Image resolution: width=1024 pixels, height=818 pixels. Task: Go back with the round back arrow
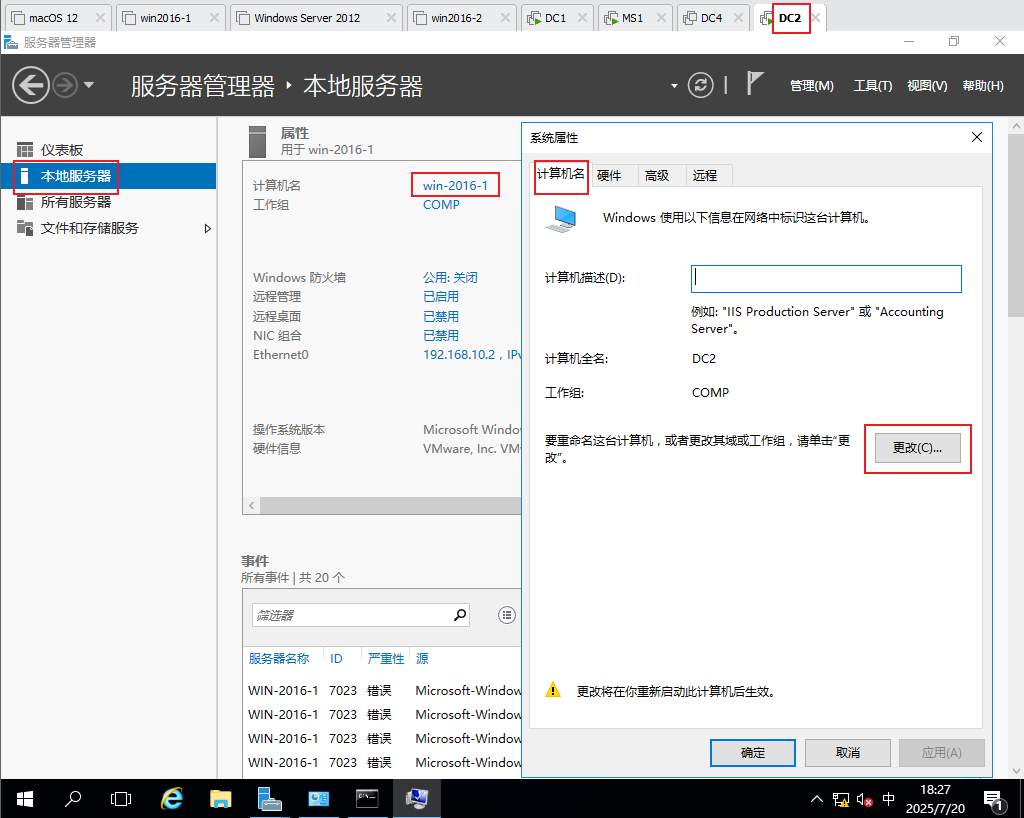pos(31,85)
